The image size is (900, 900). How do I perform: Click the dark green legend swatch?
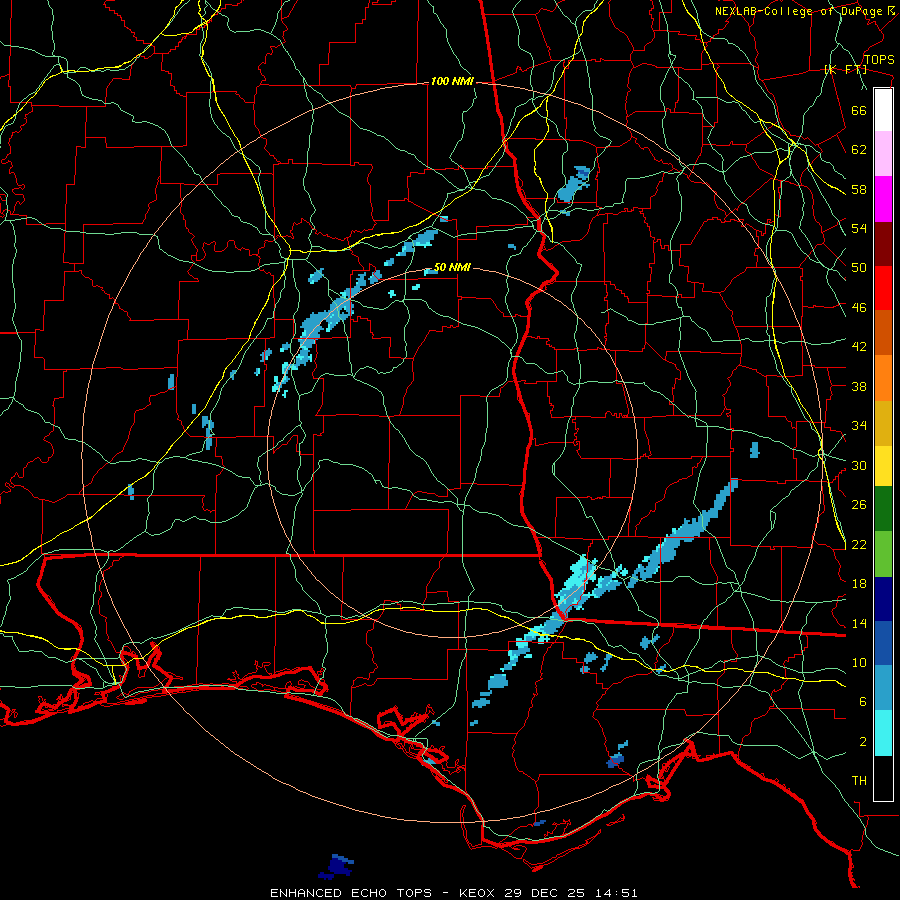883,509
